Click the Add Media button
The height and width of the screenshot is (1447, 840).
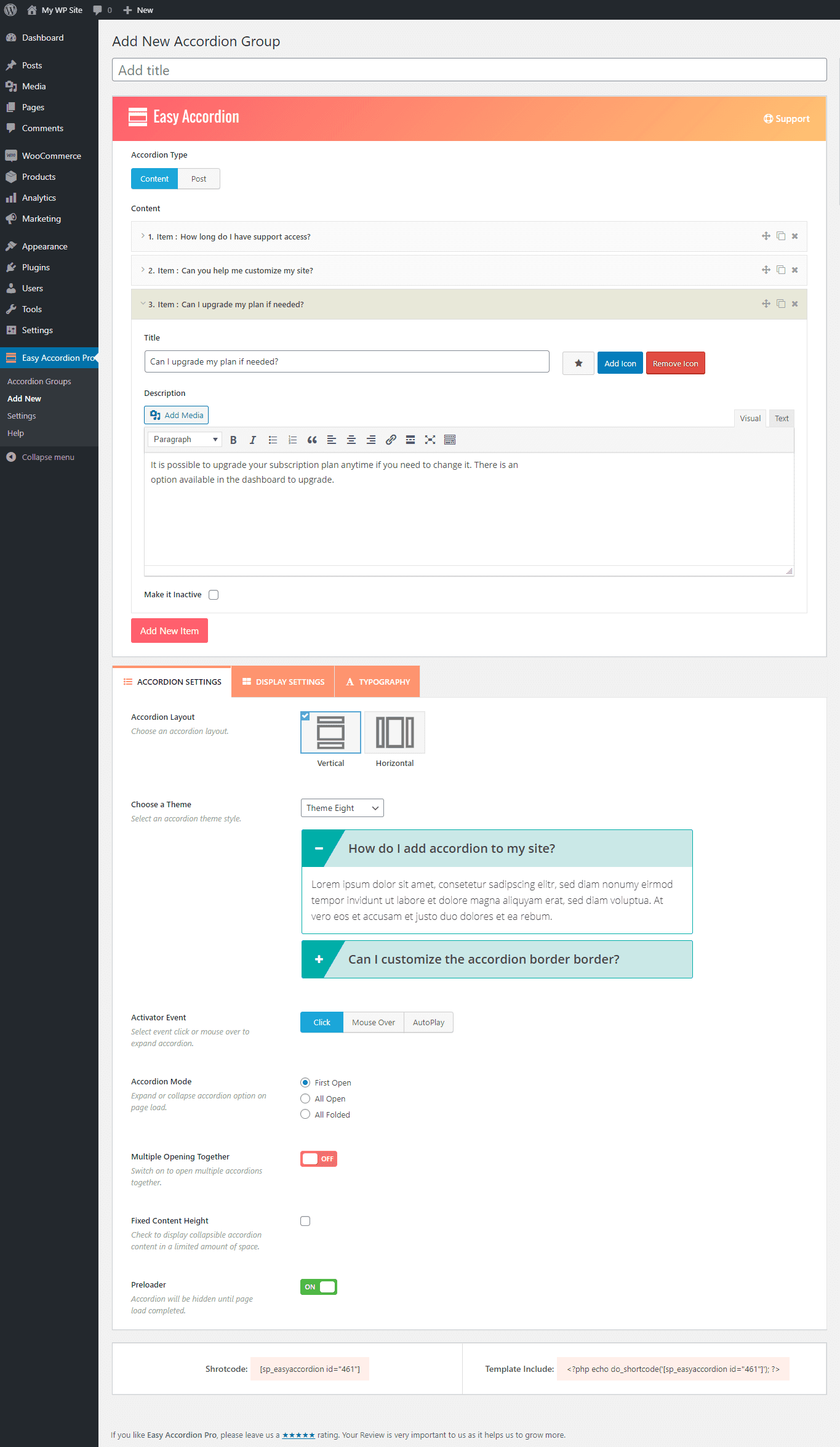click(x=177, y=415)
